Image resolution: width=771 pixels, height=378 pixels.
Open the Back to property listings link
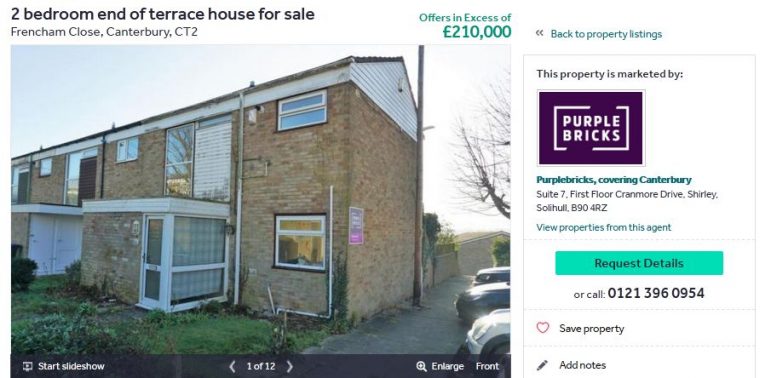pyautogui.click(x=606, y=34)
